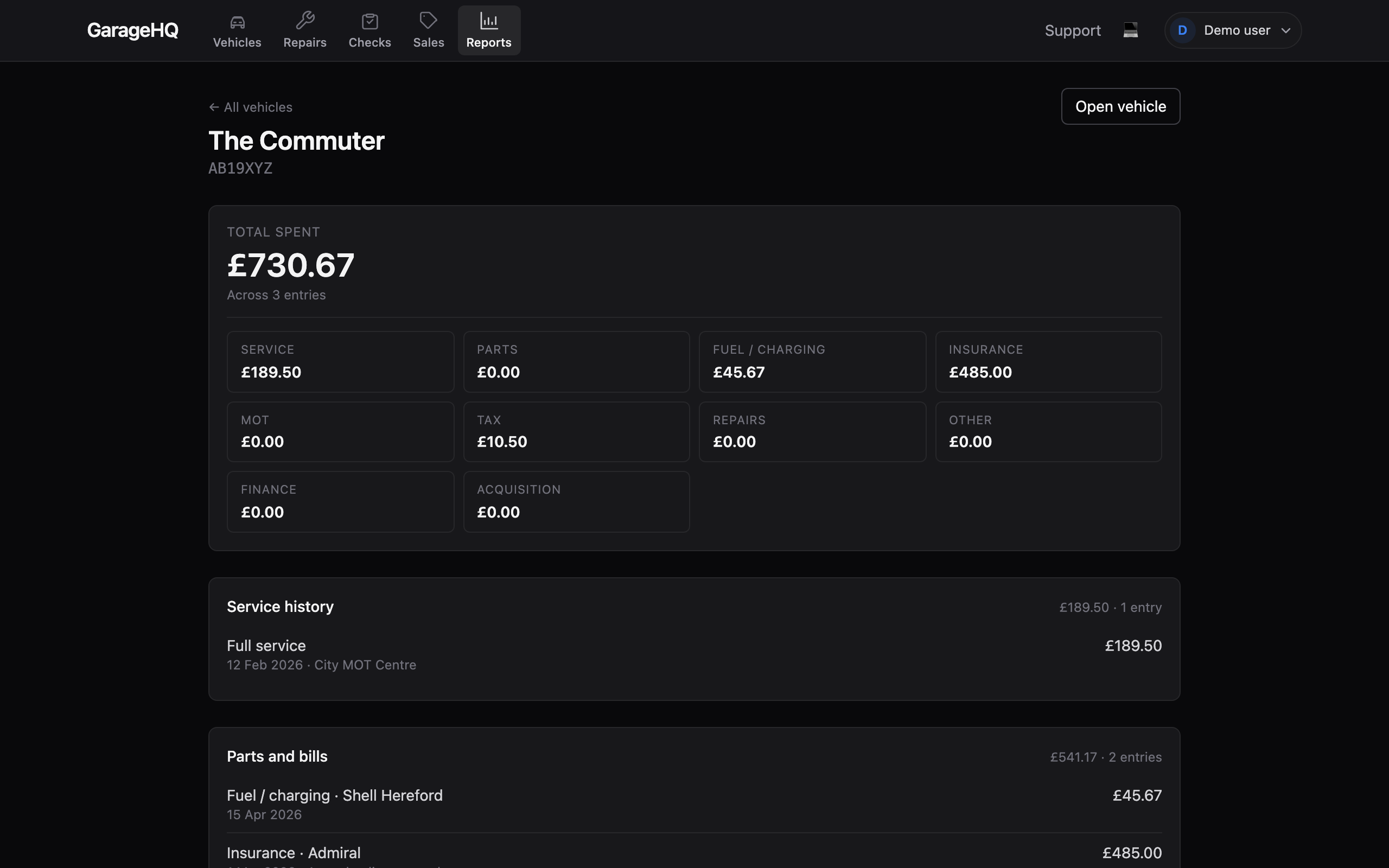
Task: Expand the Demo user dropdown chevron
Action: [1286, 30]
